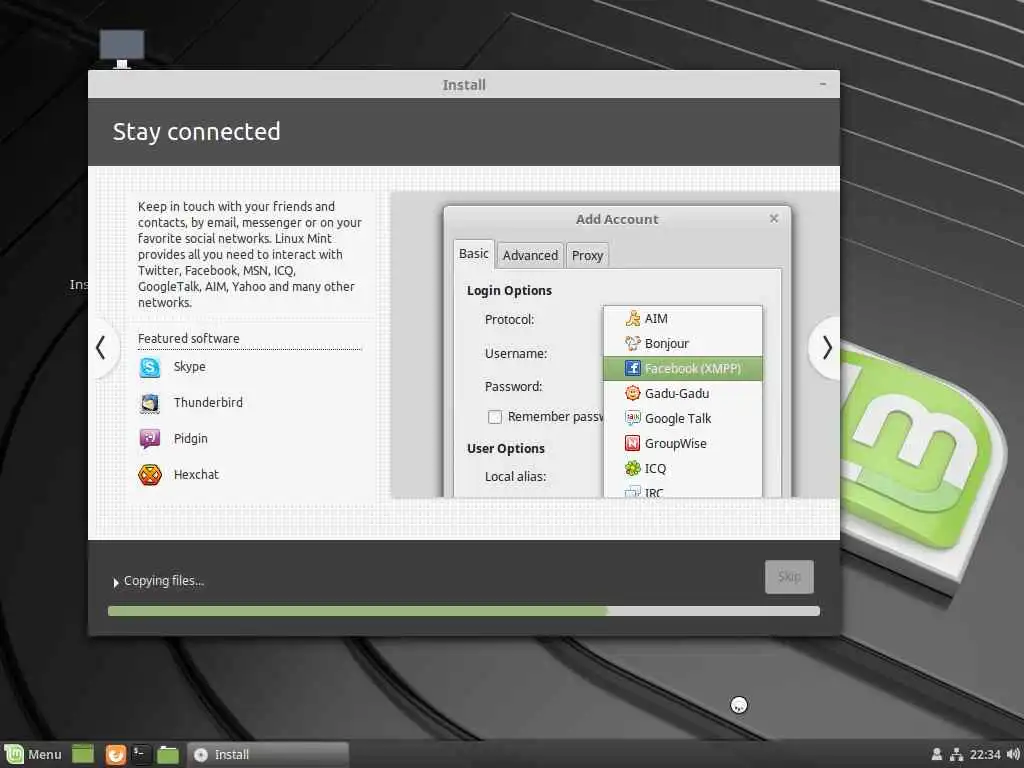
Task: Click the Thunderbird label text
Action: pyautogui.click(x=208, y=402)
